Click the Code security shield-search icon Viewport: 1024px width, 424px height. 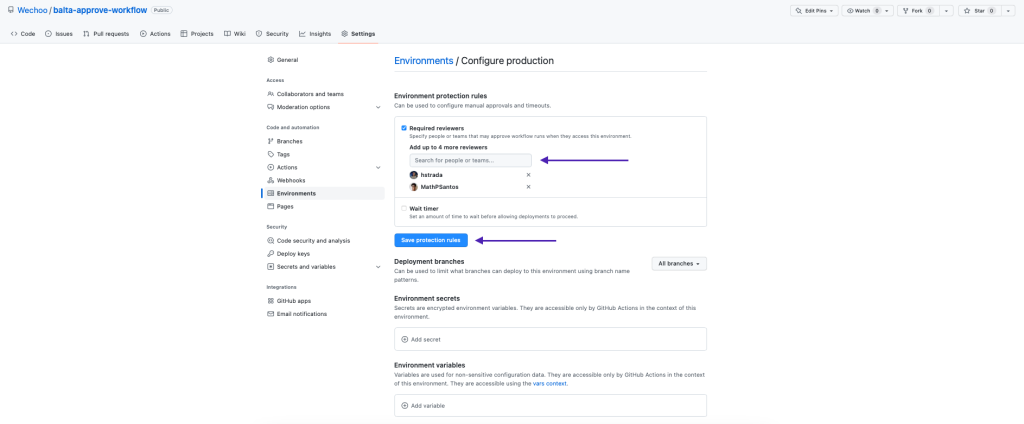pos(271,240)
